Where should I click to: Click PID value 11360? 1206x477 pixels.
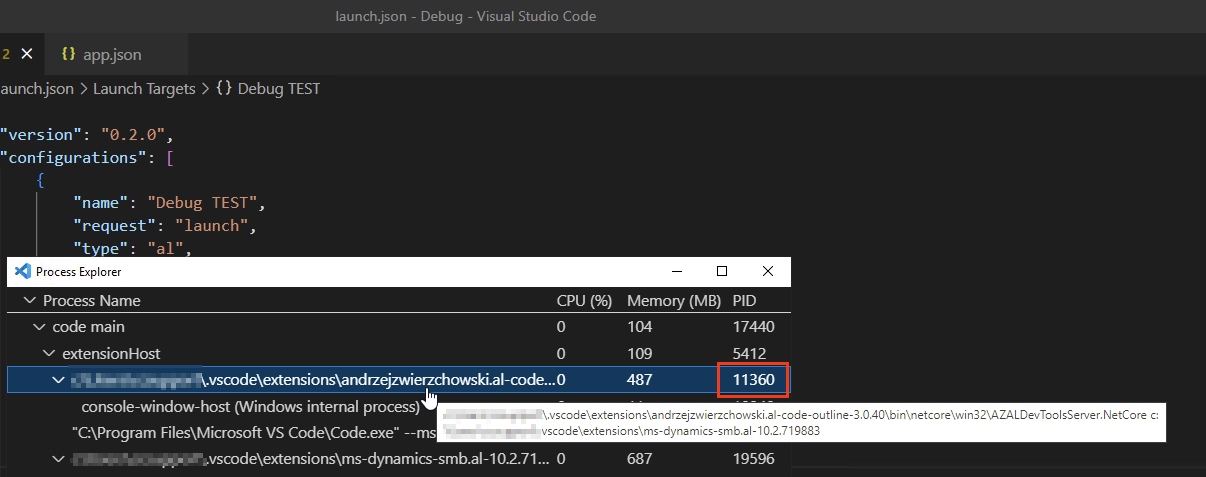click(754, 380)
